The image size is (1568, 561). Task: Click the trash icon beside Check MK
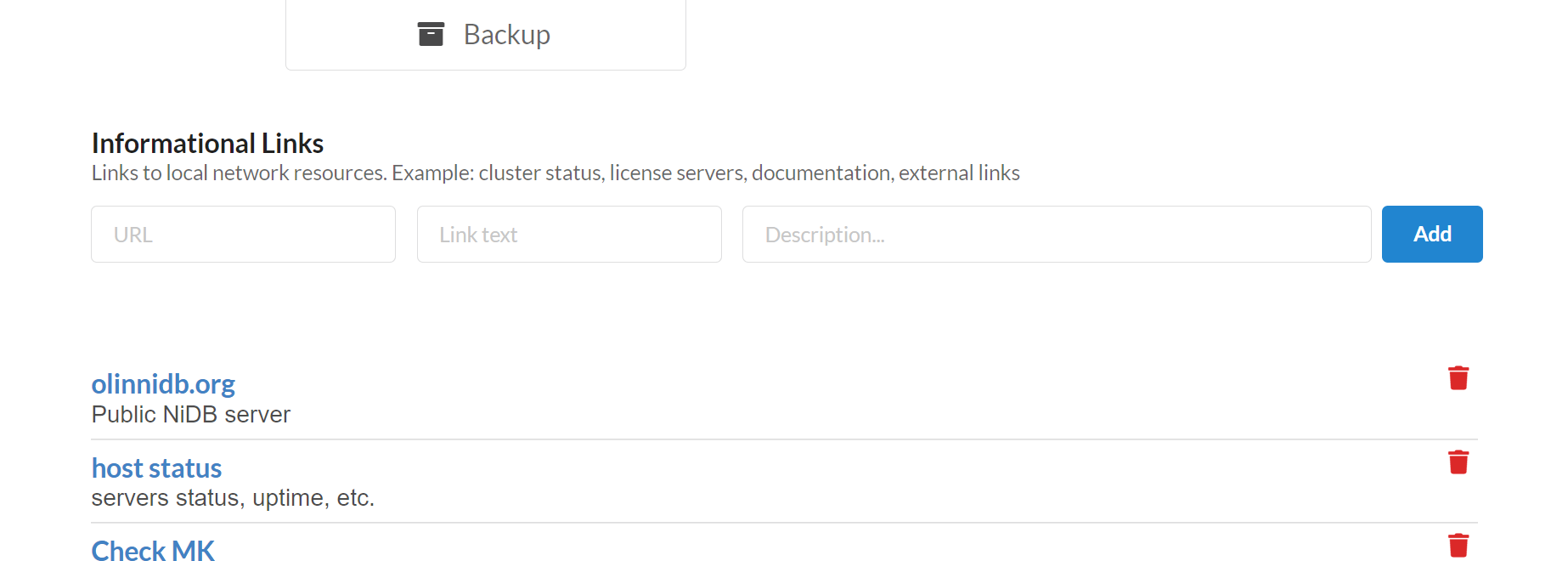click(x=1458, y=545)
